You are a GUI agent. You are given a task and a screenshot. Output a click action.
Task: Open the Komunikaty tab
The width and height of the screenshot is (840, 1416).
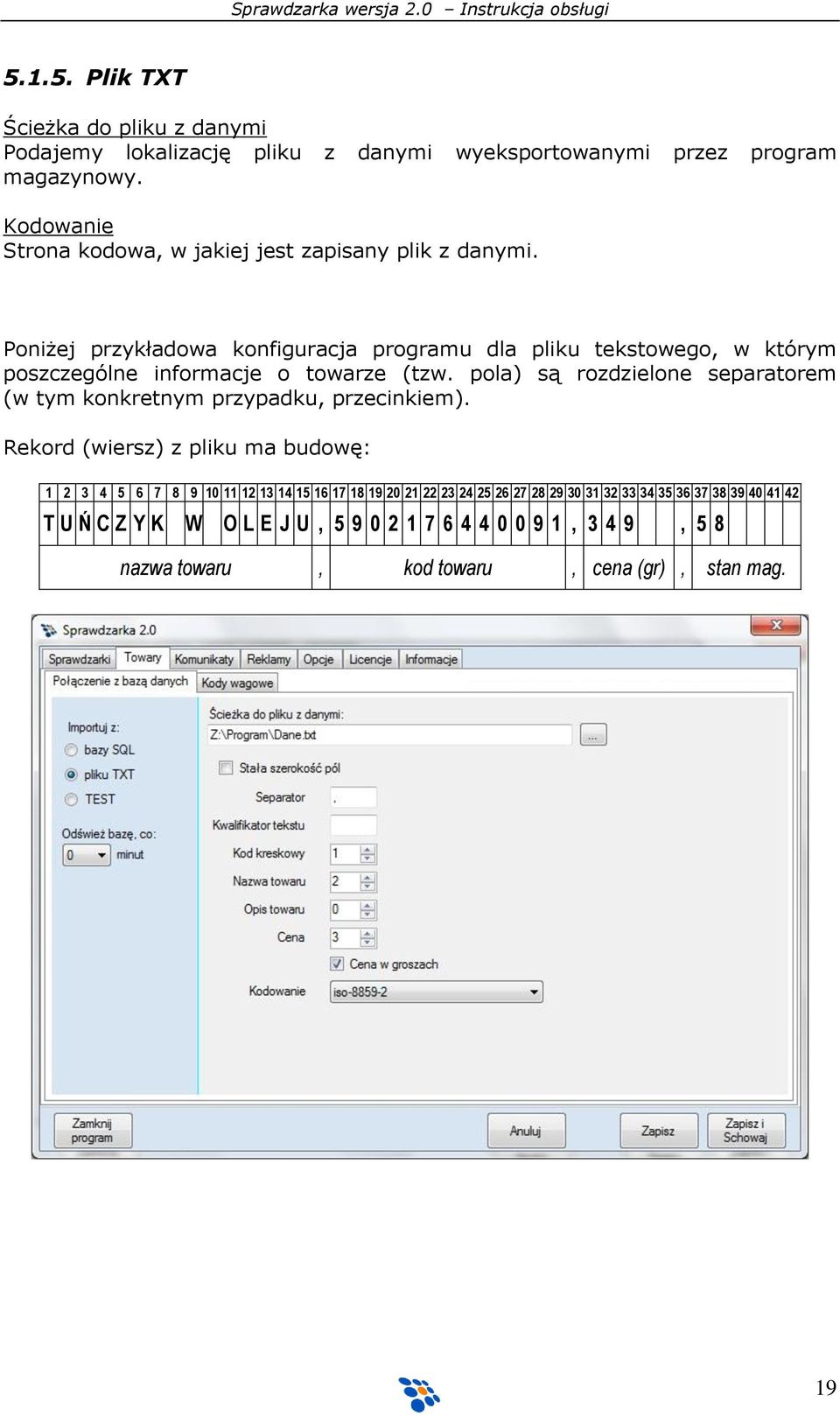pyautogui.click(x=204, y=659)
